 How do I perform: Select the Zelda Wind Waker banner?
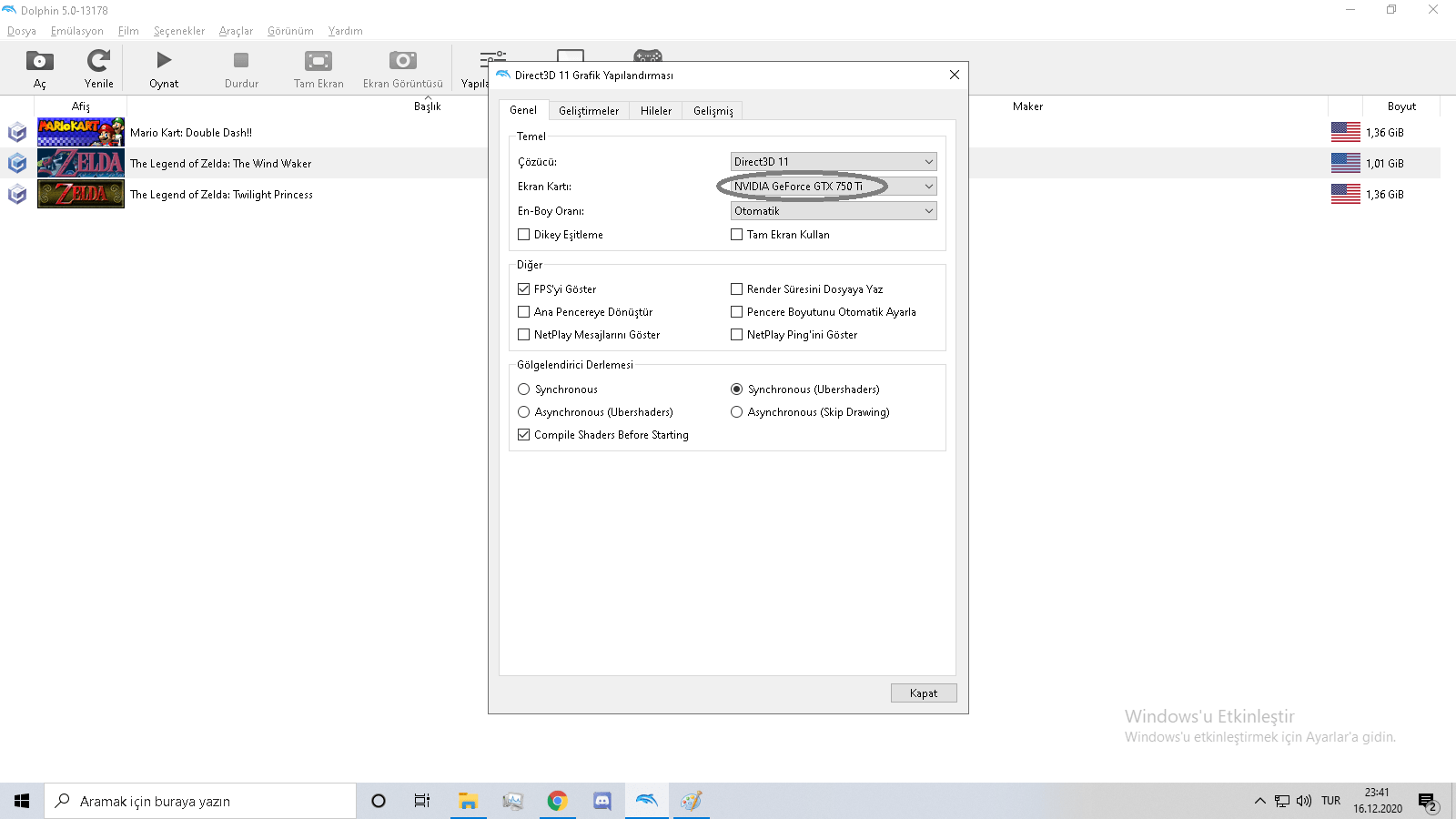[81, 163]
